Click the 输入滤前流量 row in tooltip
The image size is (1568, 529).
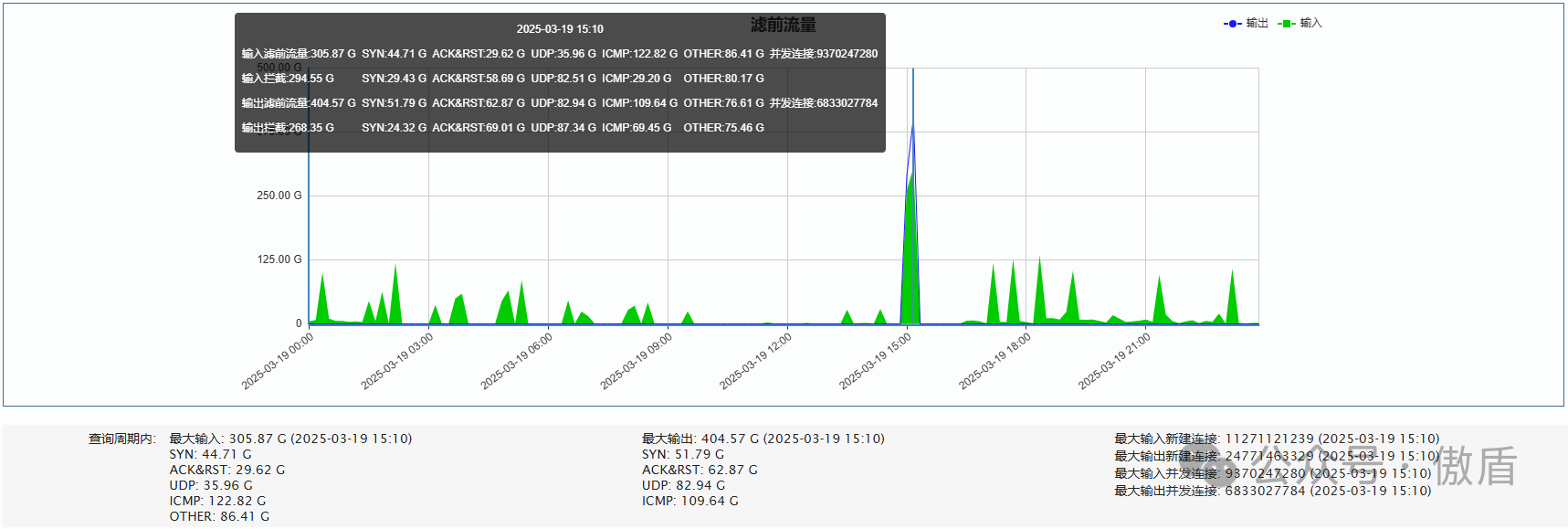coord(298,54)
